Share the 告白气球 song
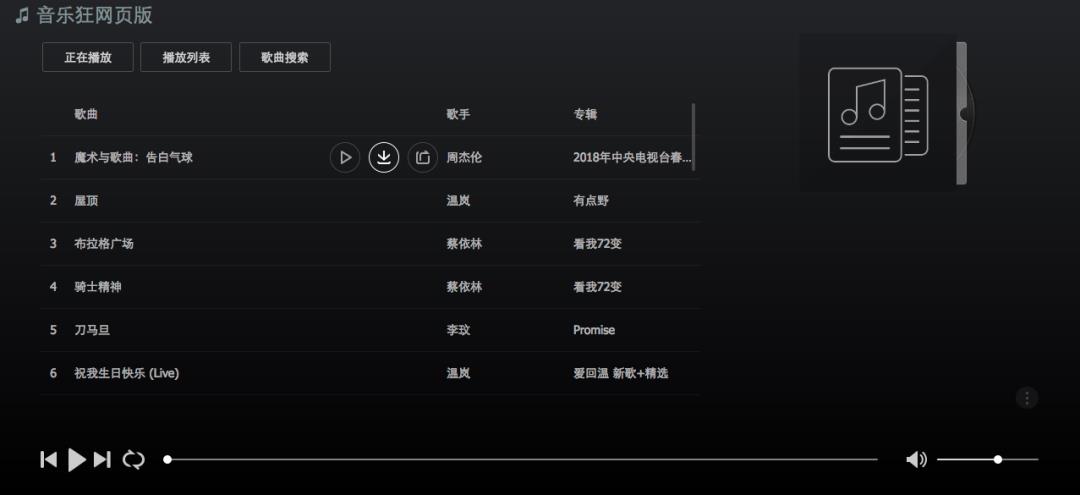Viewport: 1080px width, 495px height. tap(423, 158)
